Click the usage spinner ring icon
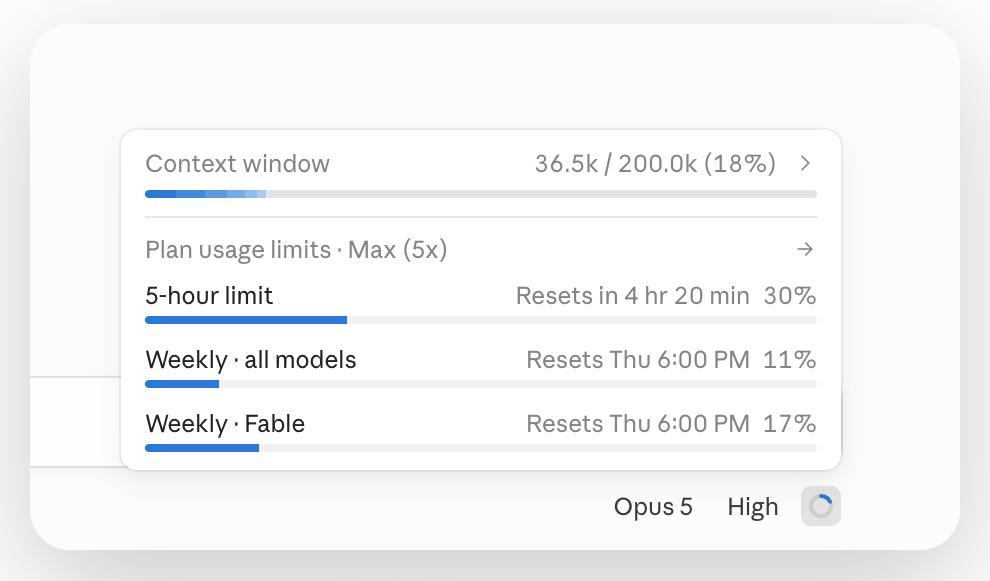This screenshot has width=990, height=581. pos(821,506)
